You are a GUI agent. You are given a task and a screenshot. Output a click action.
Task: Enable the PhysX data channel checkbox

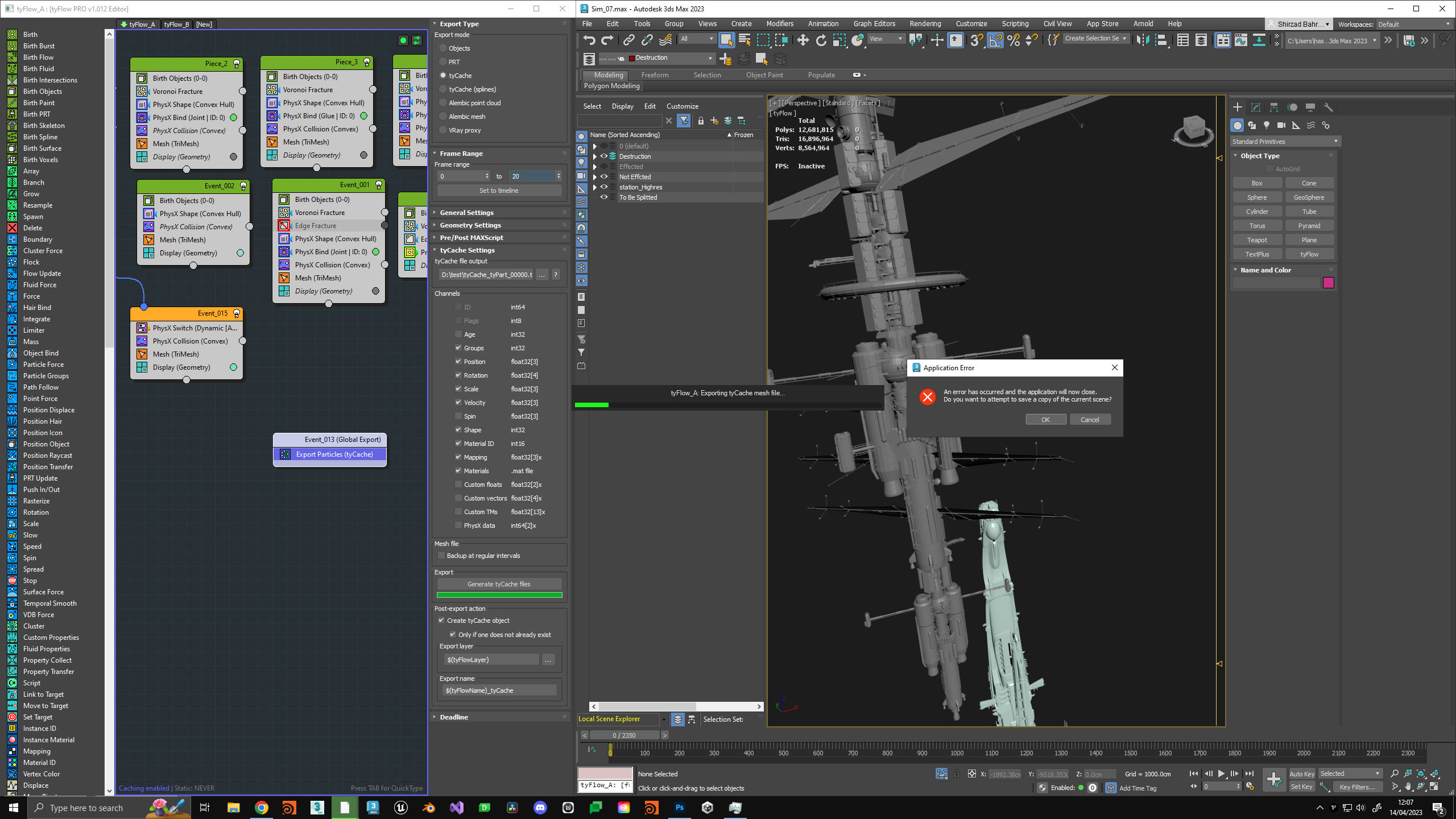458,525
